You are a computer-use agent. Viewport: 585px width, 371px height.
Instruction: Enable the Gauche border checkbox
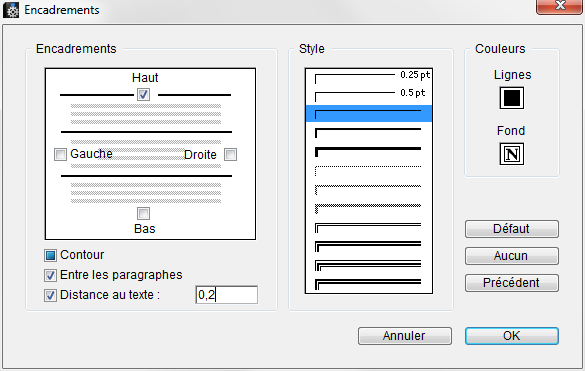click(60, 154)
